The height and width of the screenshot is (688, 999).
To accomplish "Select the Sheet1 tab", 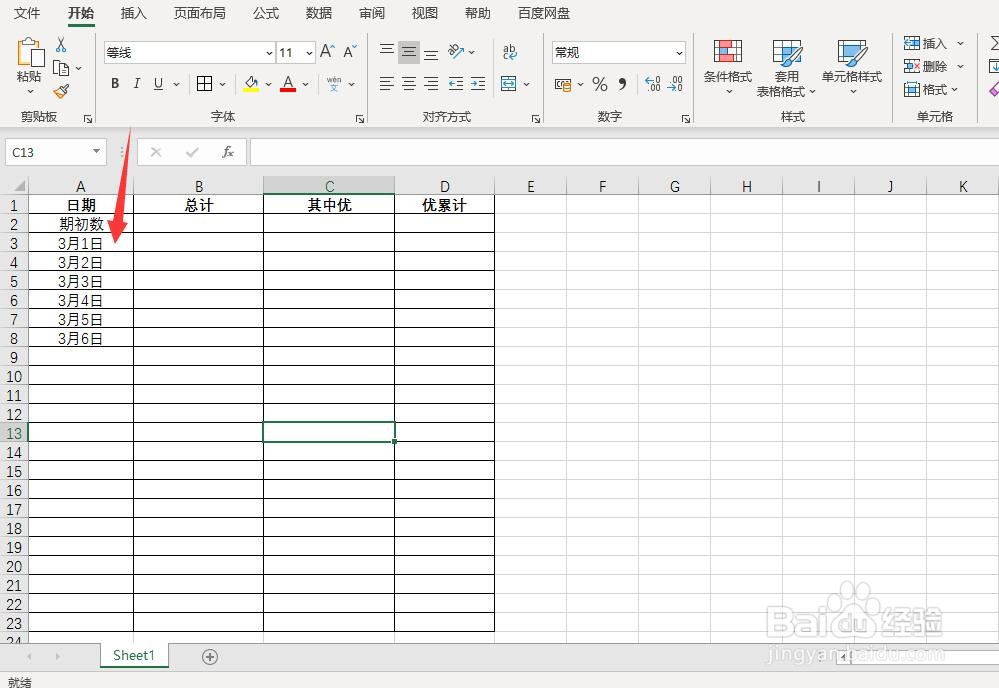I will pyautogui.click(x=134, y=656).
